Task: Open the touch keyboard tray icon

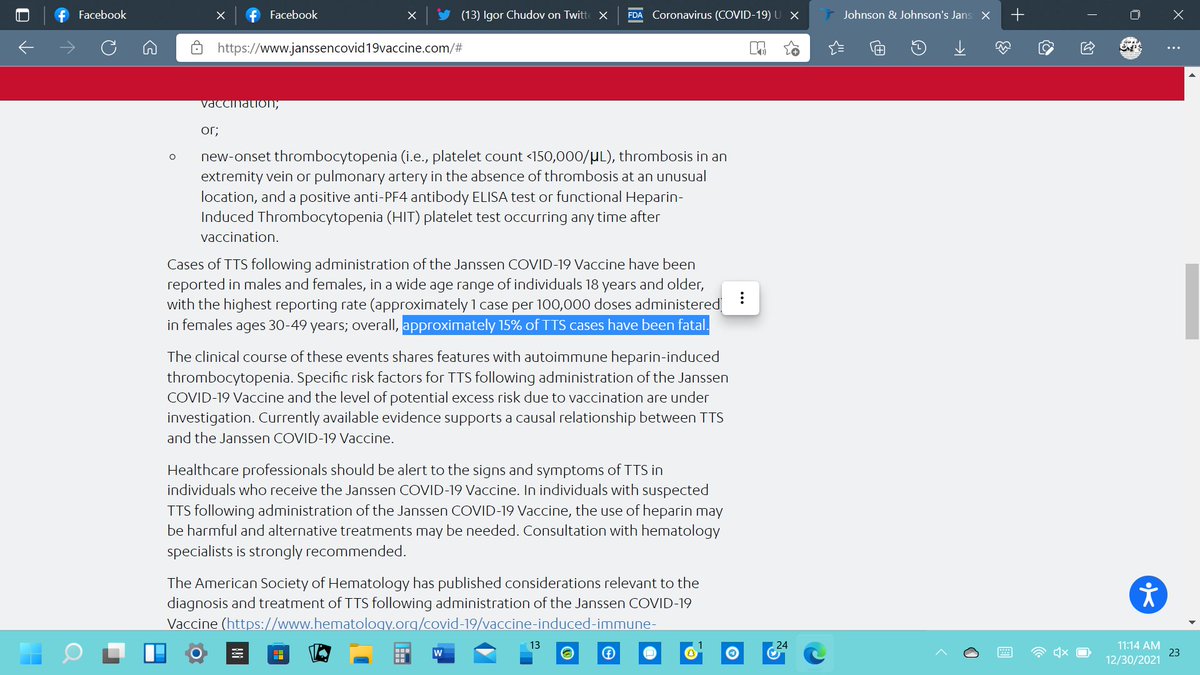Action: pyautogui.click(x=1003, y=653)
